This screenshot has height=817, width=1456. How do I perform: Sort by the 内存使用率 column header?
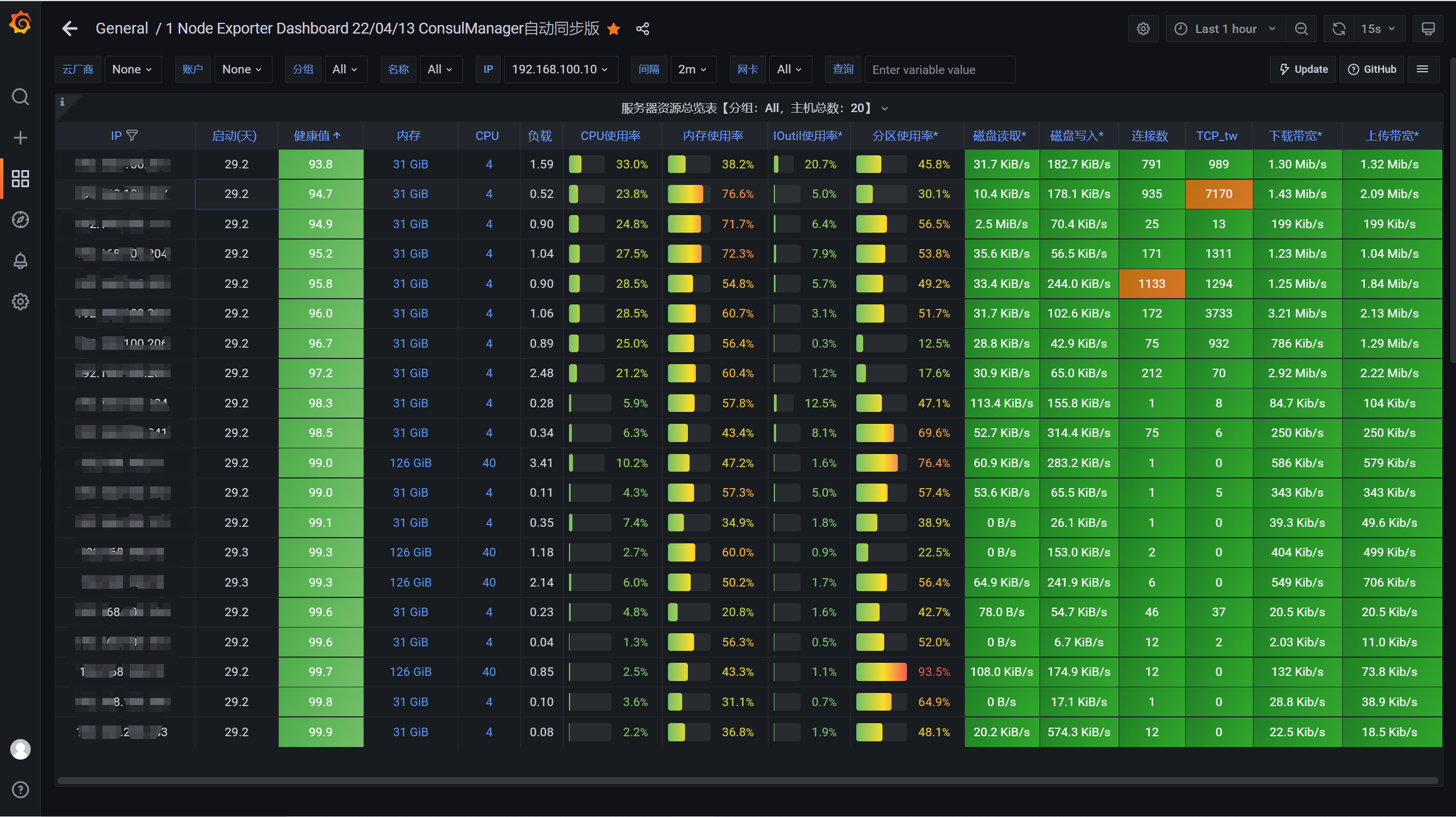tap(713, 136)
